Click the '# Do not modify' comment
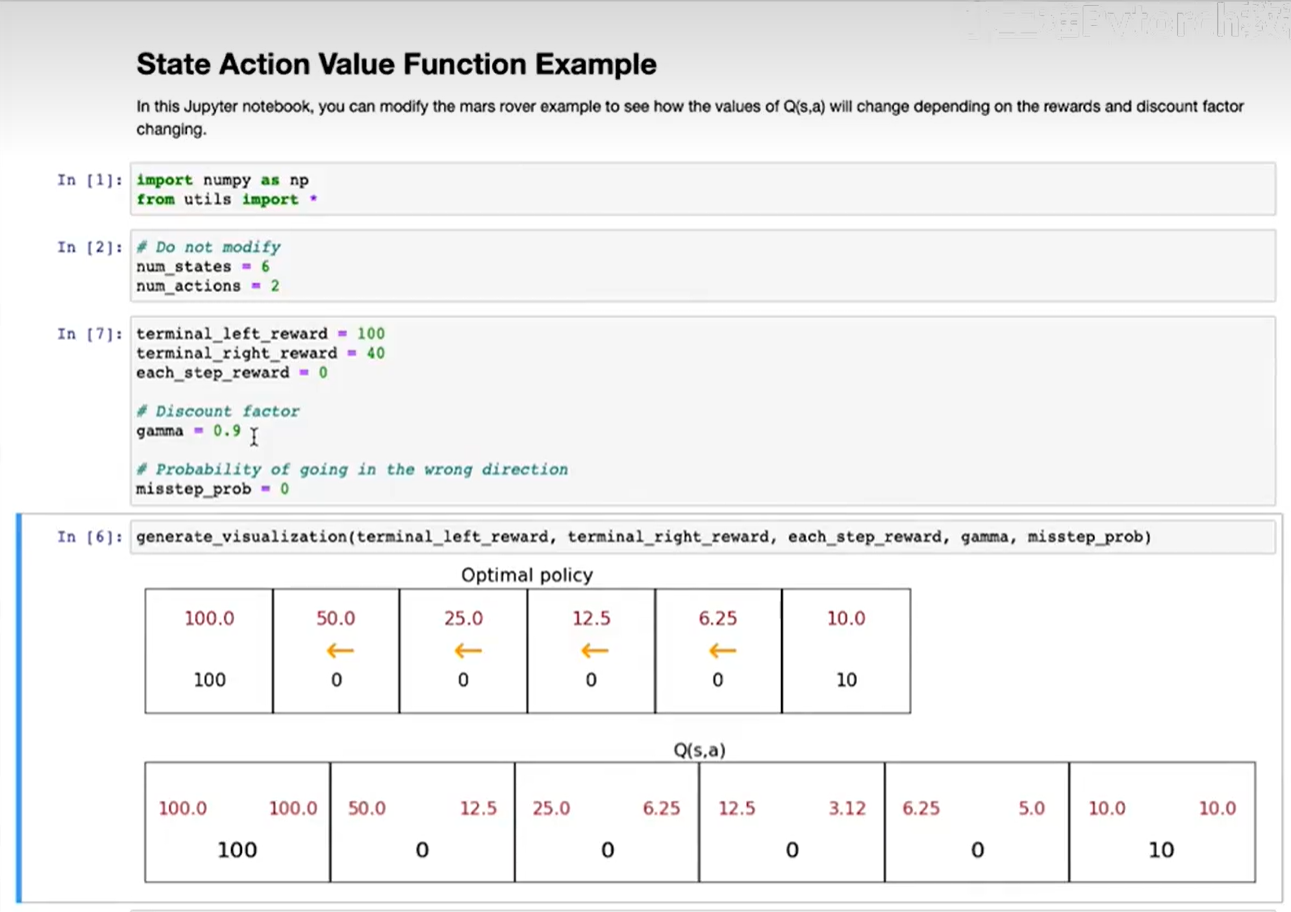Image resolution: width=1291 pixels, height=912 pixels. 208,247
